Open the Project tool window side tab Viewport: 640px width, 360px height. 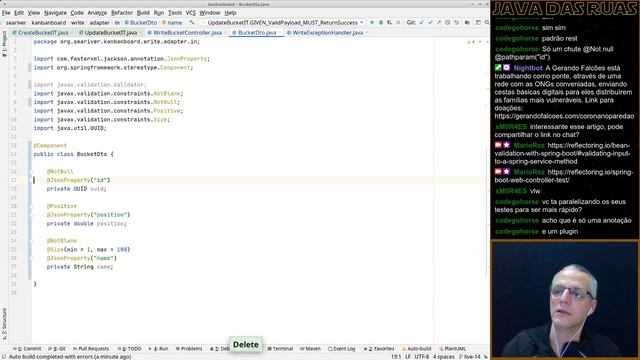coord(4,44)
